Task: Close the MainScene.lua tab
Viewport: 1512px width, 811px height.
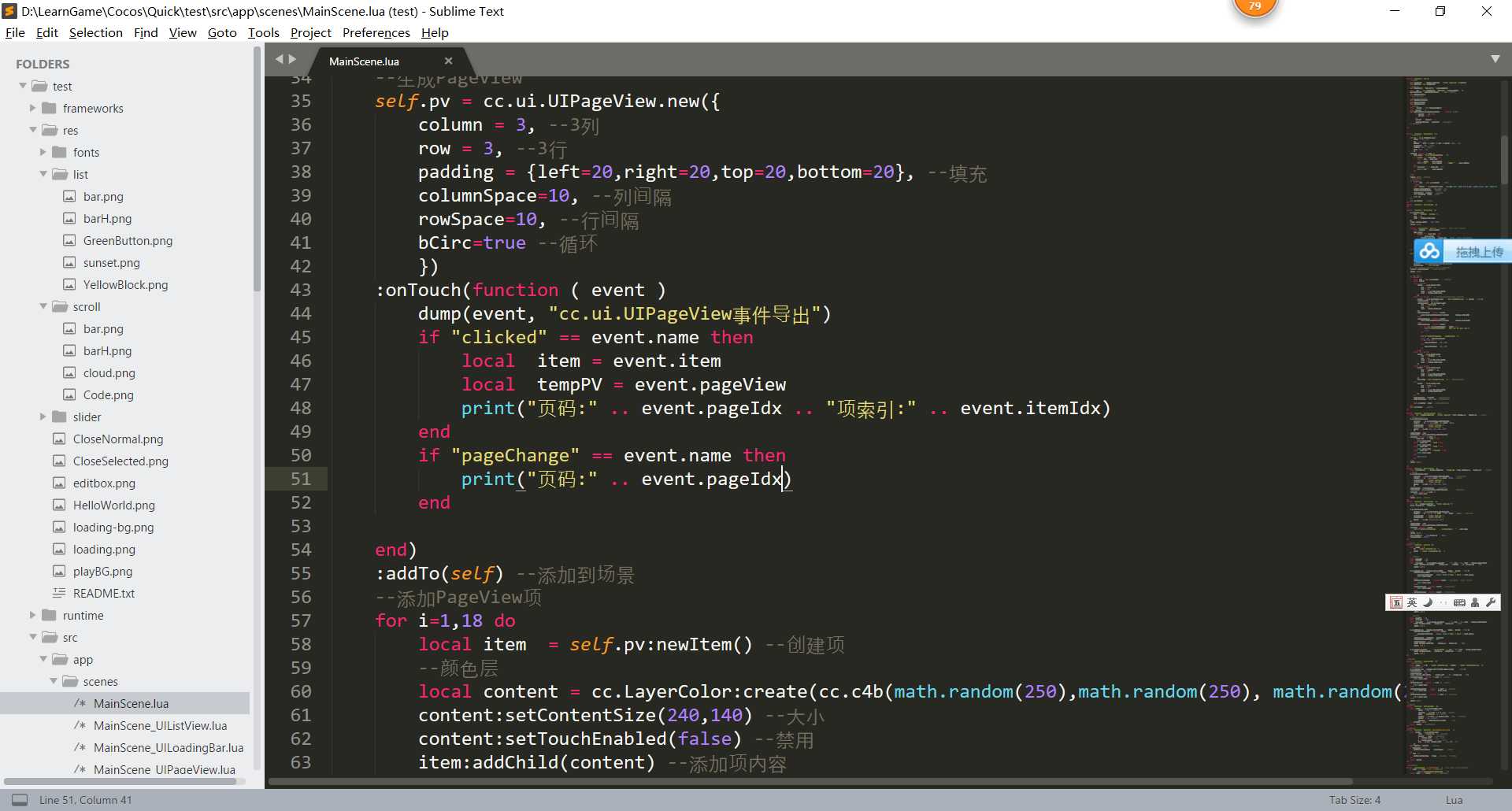Action: pyautogui.click(x=449, y=61)
